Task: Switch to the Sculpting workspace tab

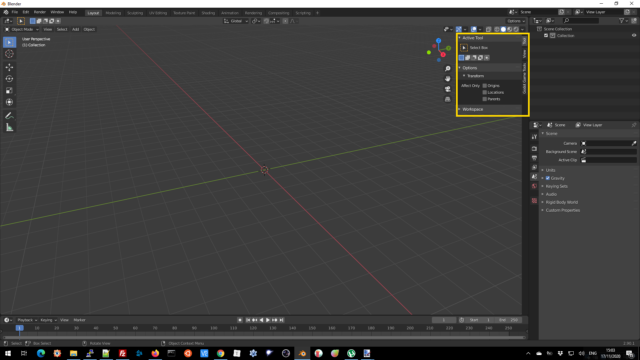Action: [x=135, y=13]
